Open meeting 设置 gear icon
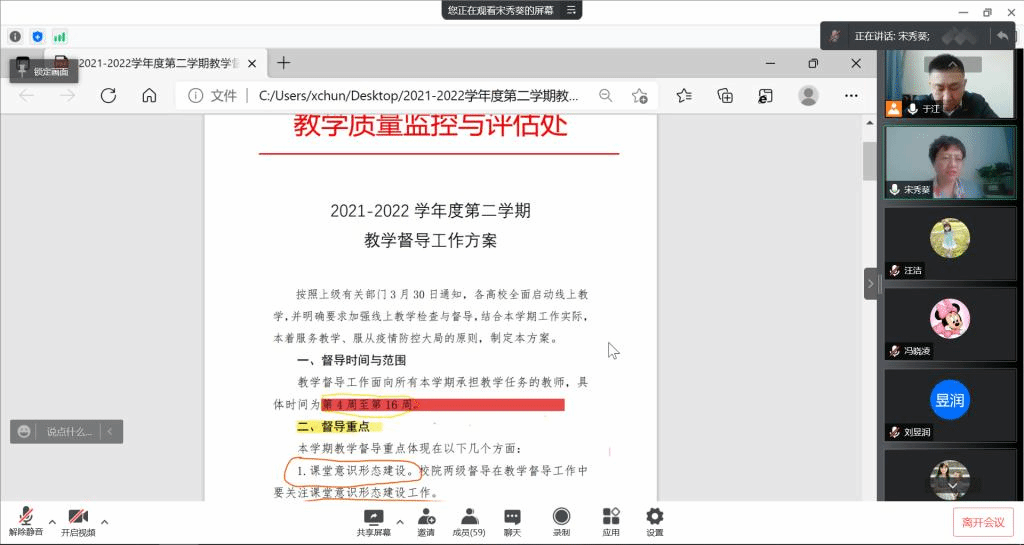Image resolution: width=1024 pixels, height=545 pixels. click(655, 516)
